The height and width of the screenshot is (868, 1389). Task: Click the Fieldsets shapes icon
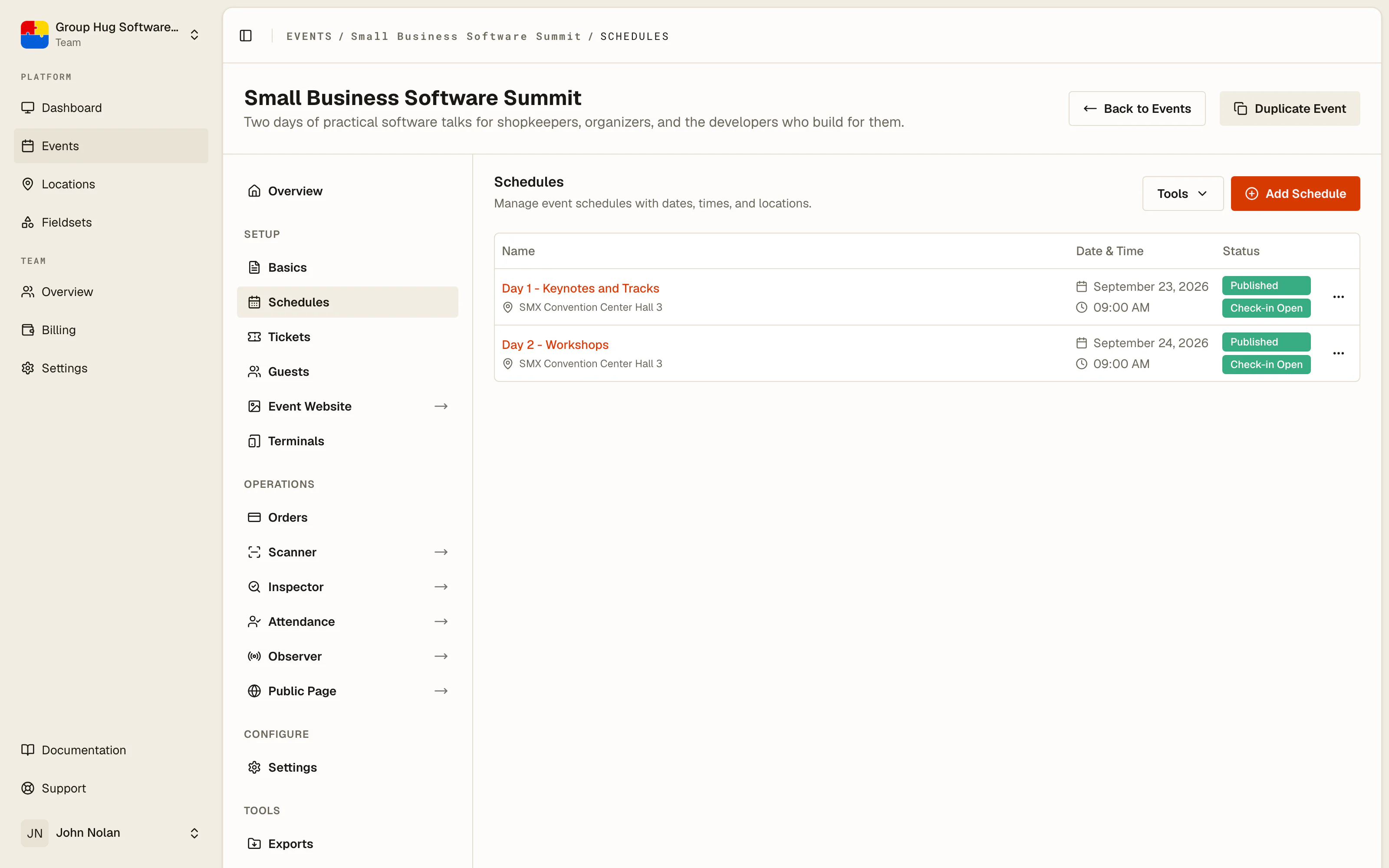click(27, 222)
